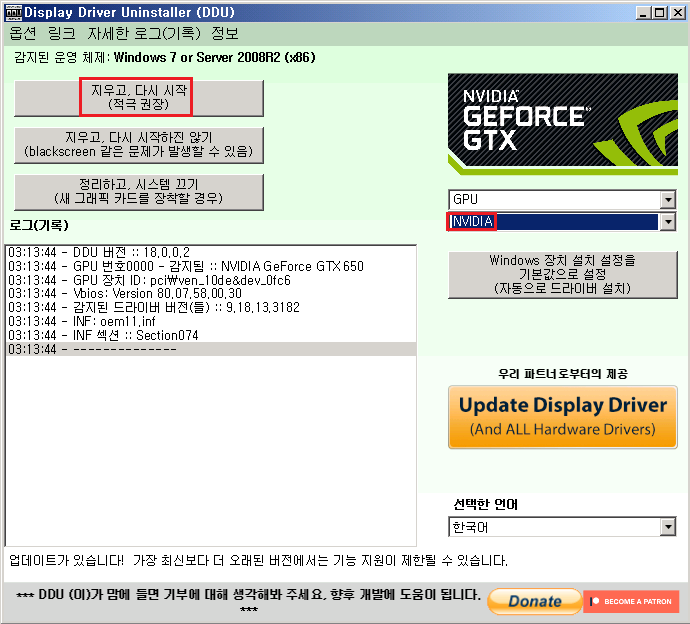Expand the 한국어 language dropdown arrow
Screen dimensions: 690x624
coord(668,527)
